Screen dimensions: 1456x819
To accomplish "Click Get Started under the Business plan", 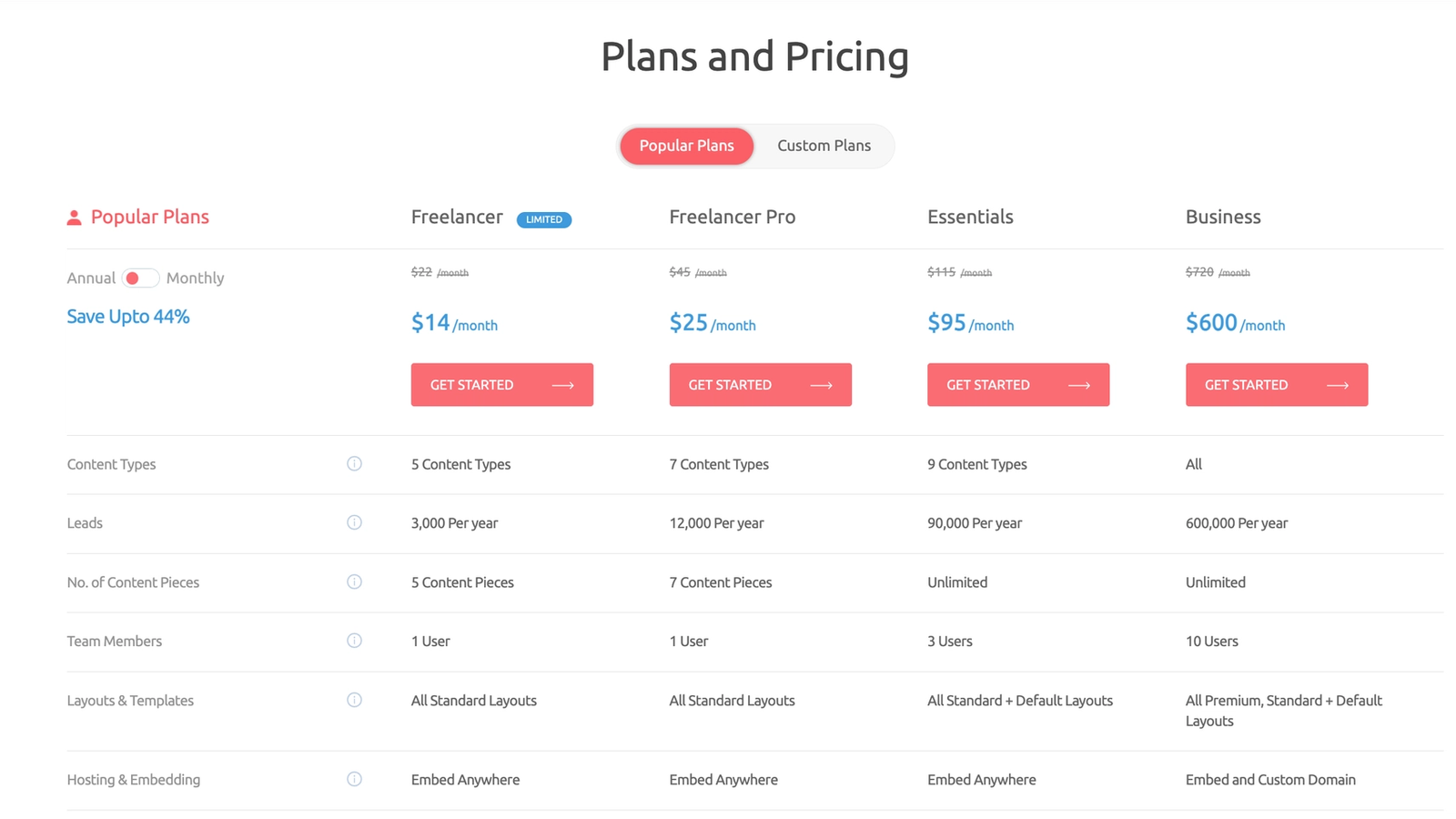I will [1276, 384].
